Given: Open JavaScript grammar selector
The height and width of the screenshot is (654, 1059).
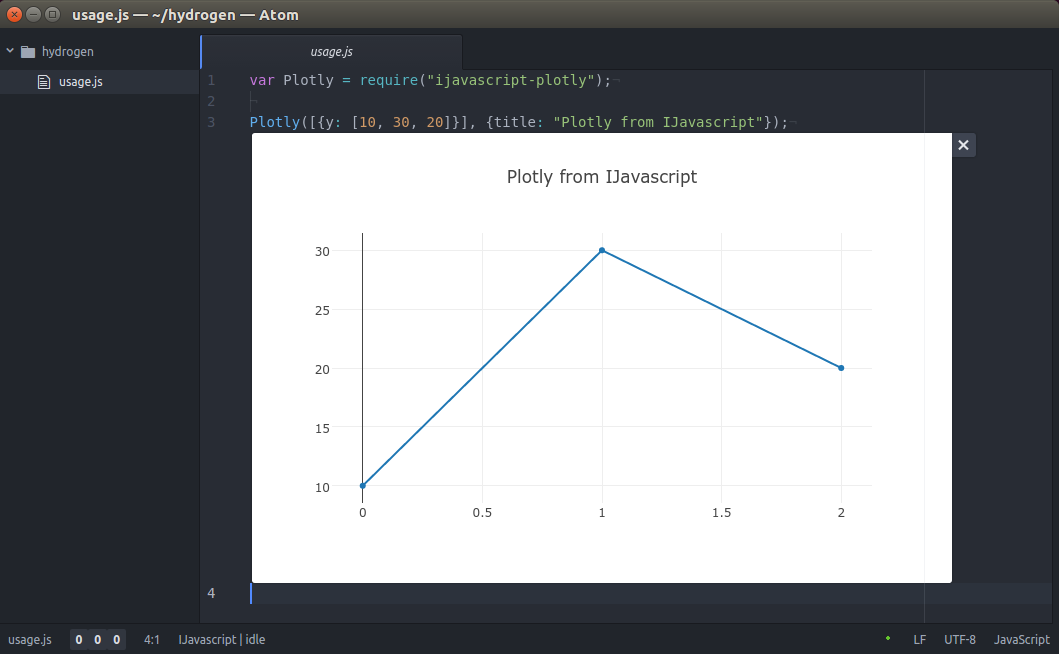Looking at the screenshot, I should click(x=1021, y=639).
